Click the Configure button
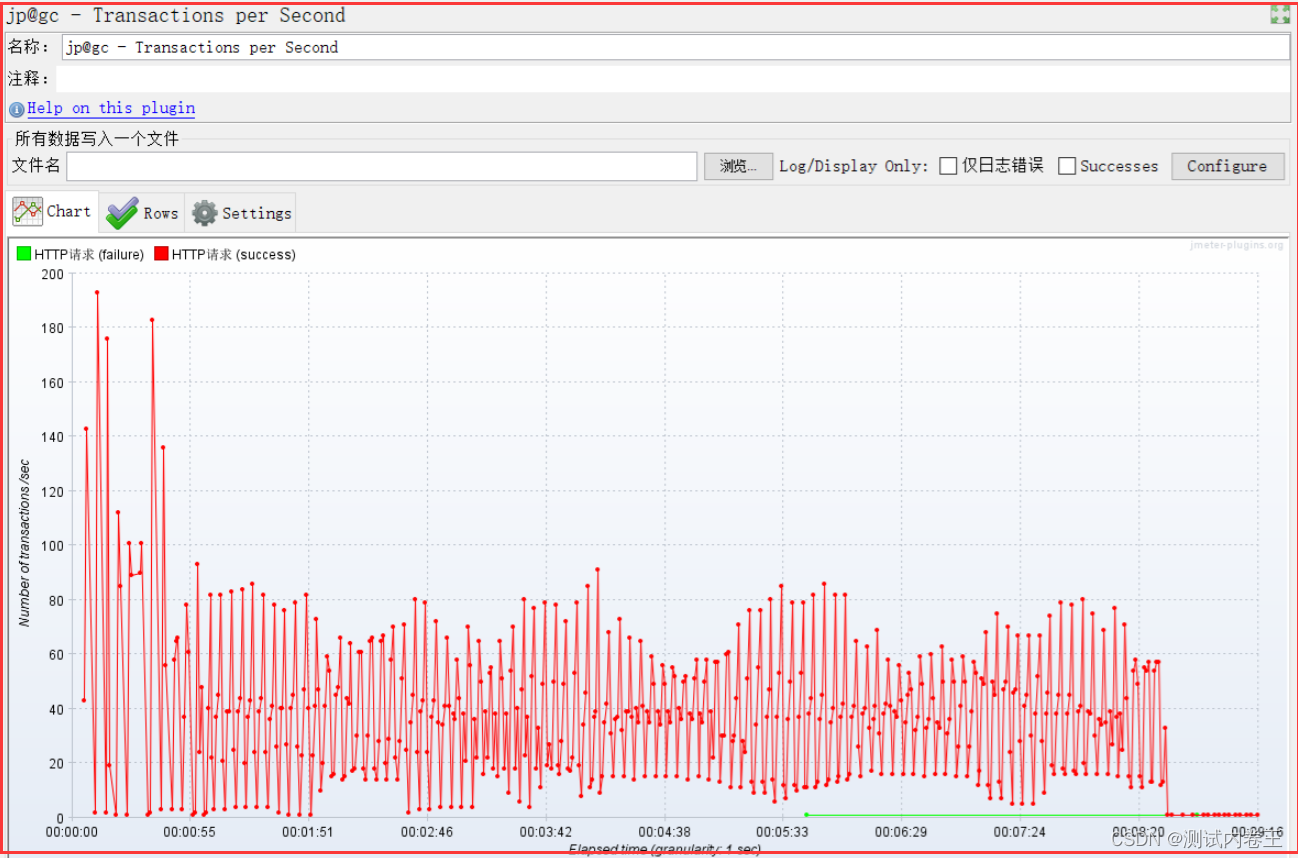The width and height of the screenshot is (1298, 858). pos(1227,166)
